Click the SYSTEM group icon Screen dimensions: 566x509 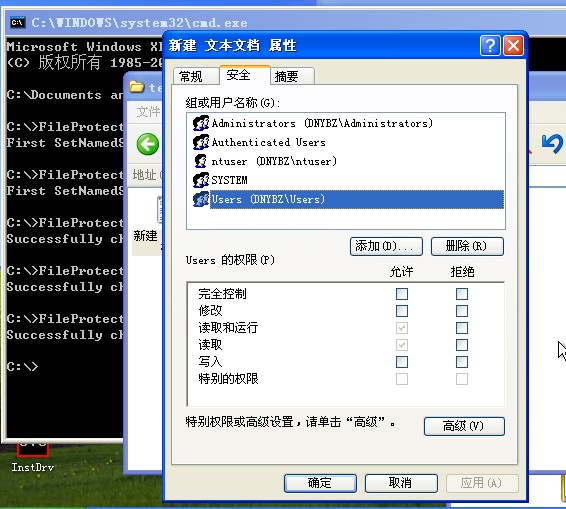pyautogui.click(x=201, y=180)
